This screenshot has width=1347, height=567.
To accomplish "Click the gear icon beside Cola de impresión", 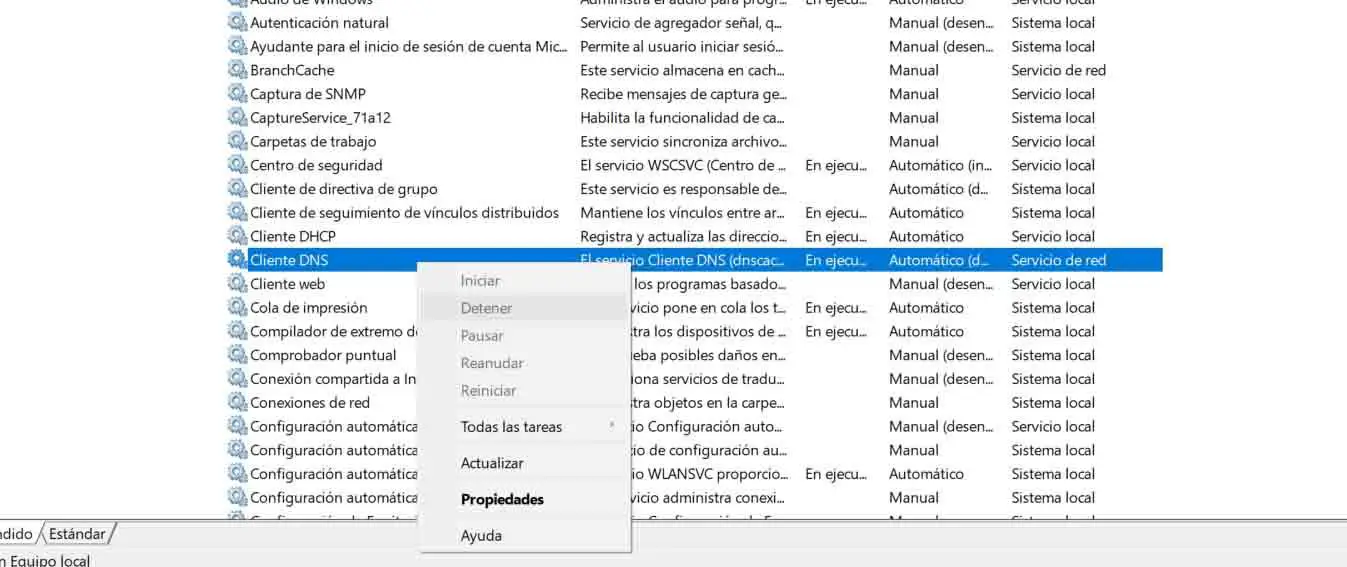I will (x=237, y=308).
